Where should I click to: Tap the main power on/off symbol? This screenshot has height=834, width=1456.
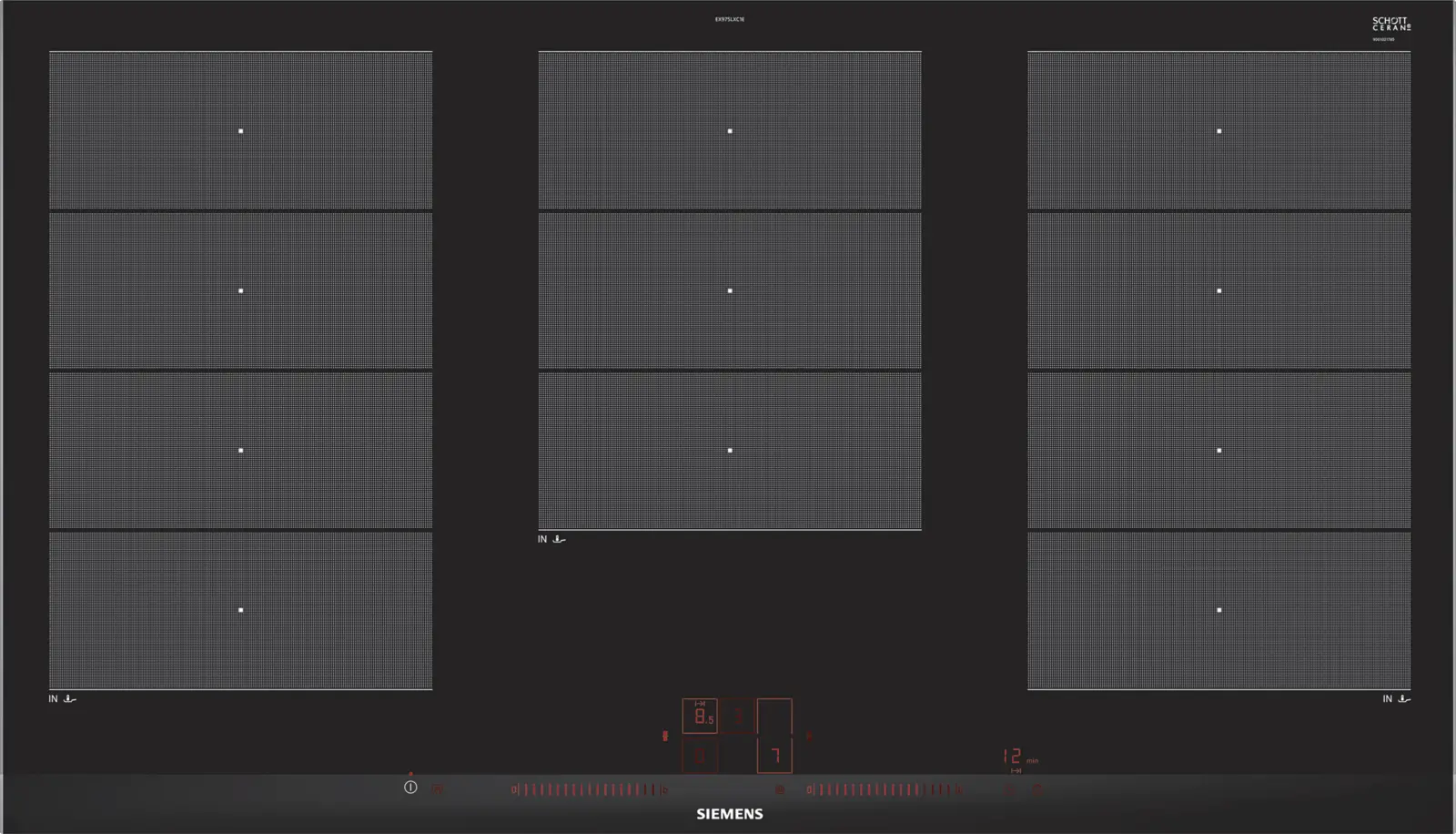tap(410, 788)
